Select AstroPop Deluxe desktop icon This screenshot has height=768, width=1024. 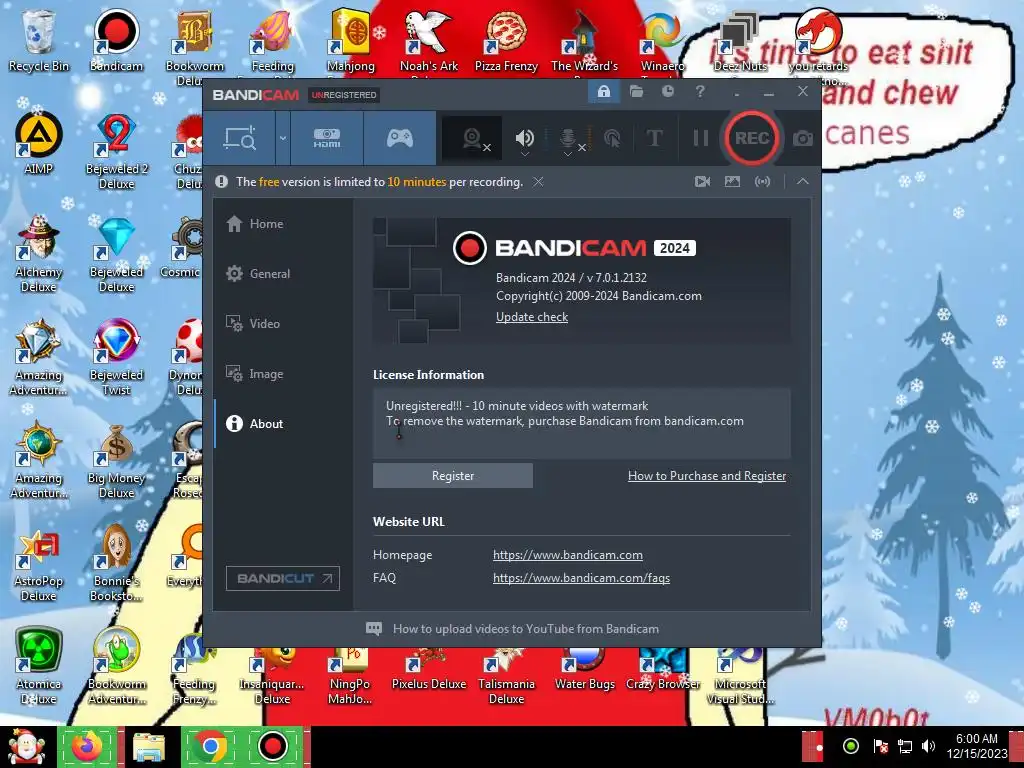[39, 563]
